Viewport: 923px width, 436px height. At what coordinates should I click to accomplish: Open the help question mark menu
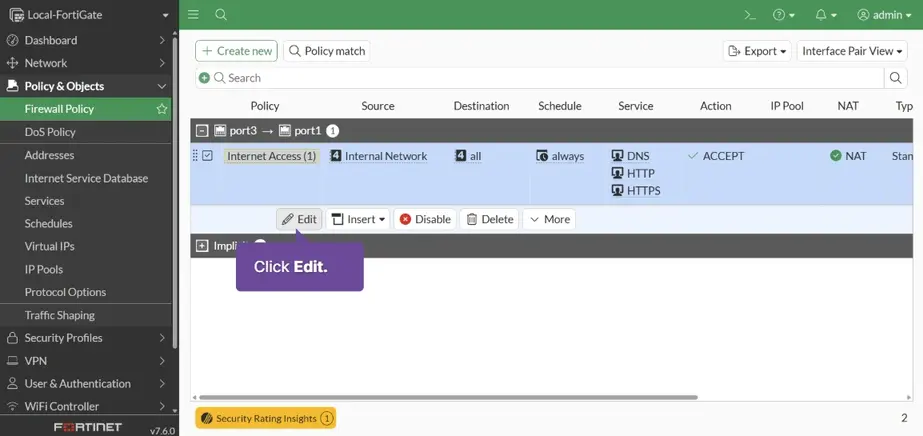783,15
